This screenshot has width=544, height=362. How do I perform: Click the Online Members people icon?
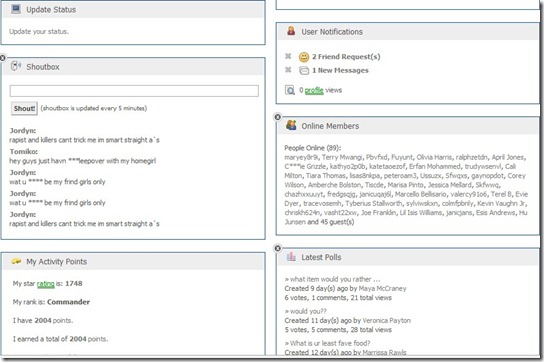coord(291,125)
